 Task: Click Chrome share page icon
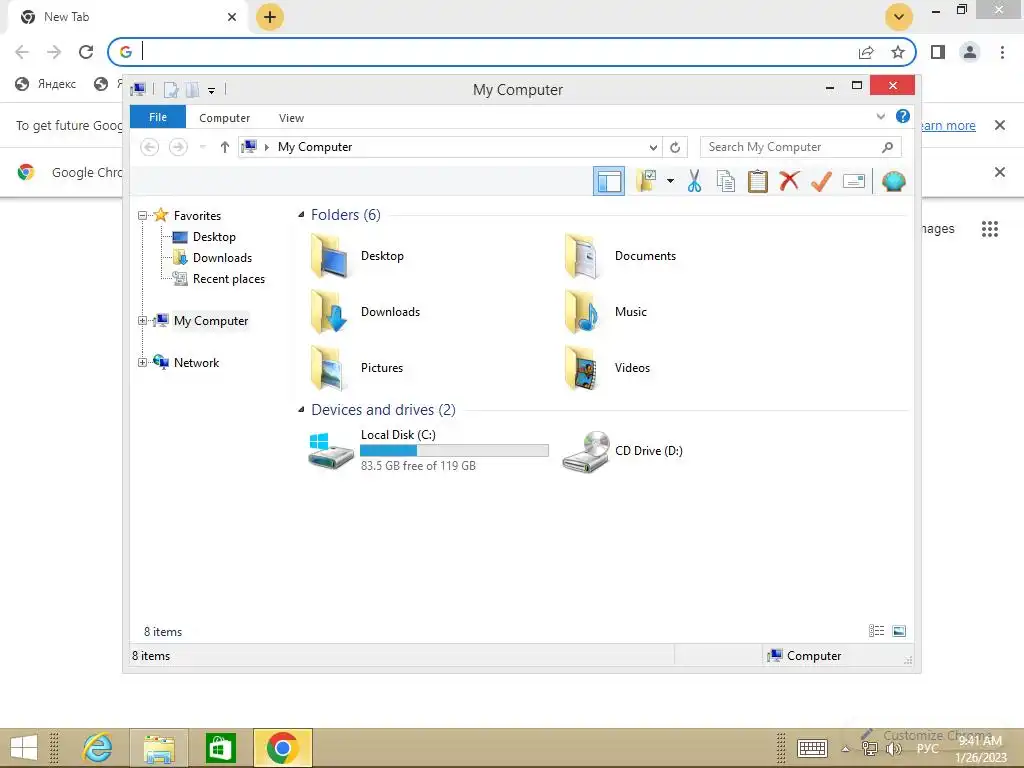[866, 52]
